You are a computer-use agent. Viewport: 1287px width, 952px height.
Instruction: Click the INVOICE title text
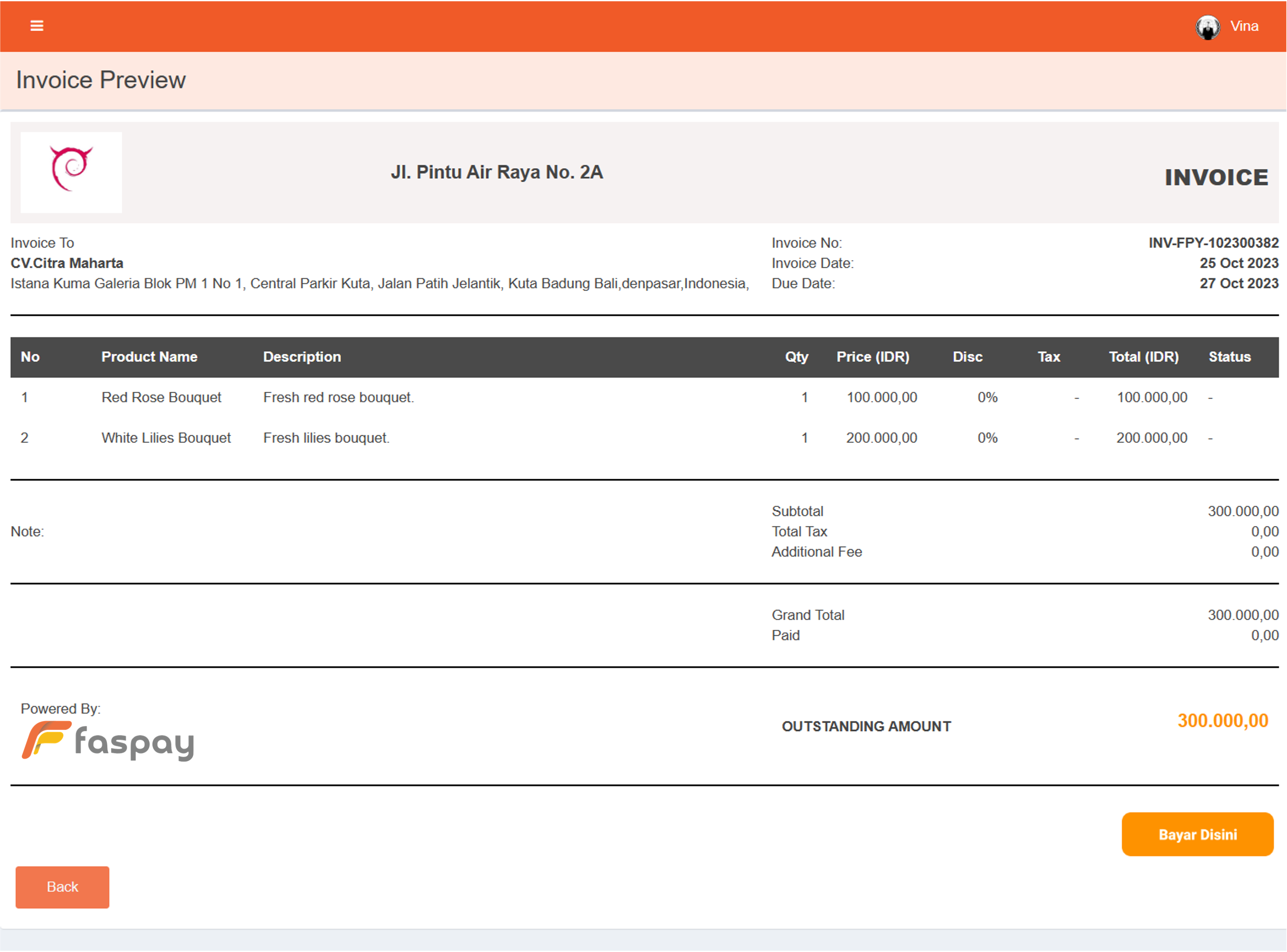tap(1216, 177)
